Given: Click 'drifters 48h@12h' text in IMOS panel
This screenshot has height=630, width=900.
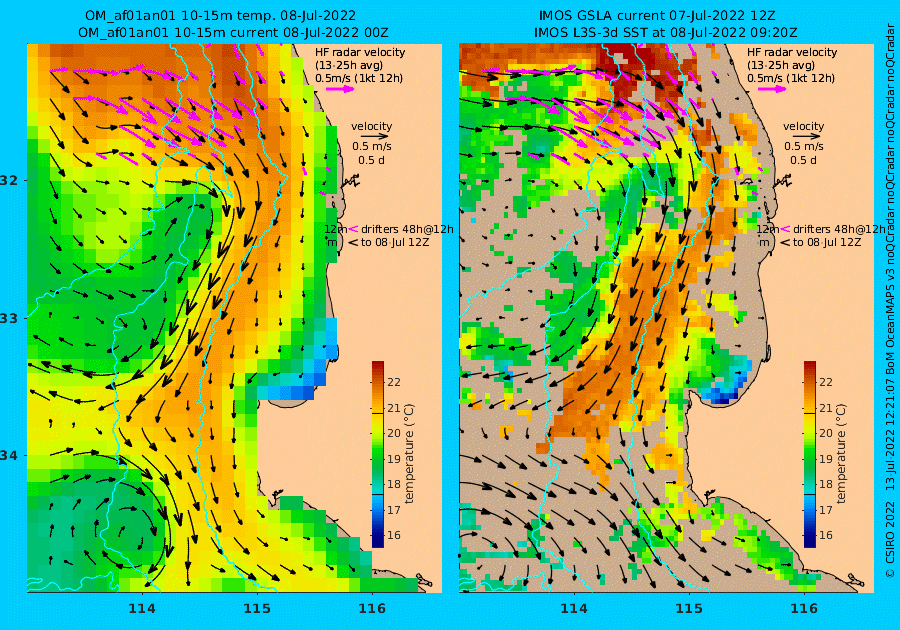Looking at the screenshot, I should coord(839,229).
